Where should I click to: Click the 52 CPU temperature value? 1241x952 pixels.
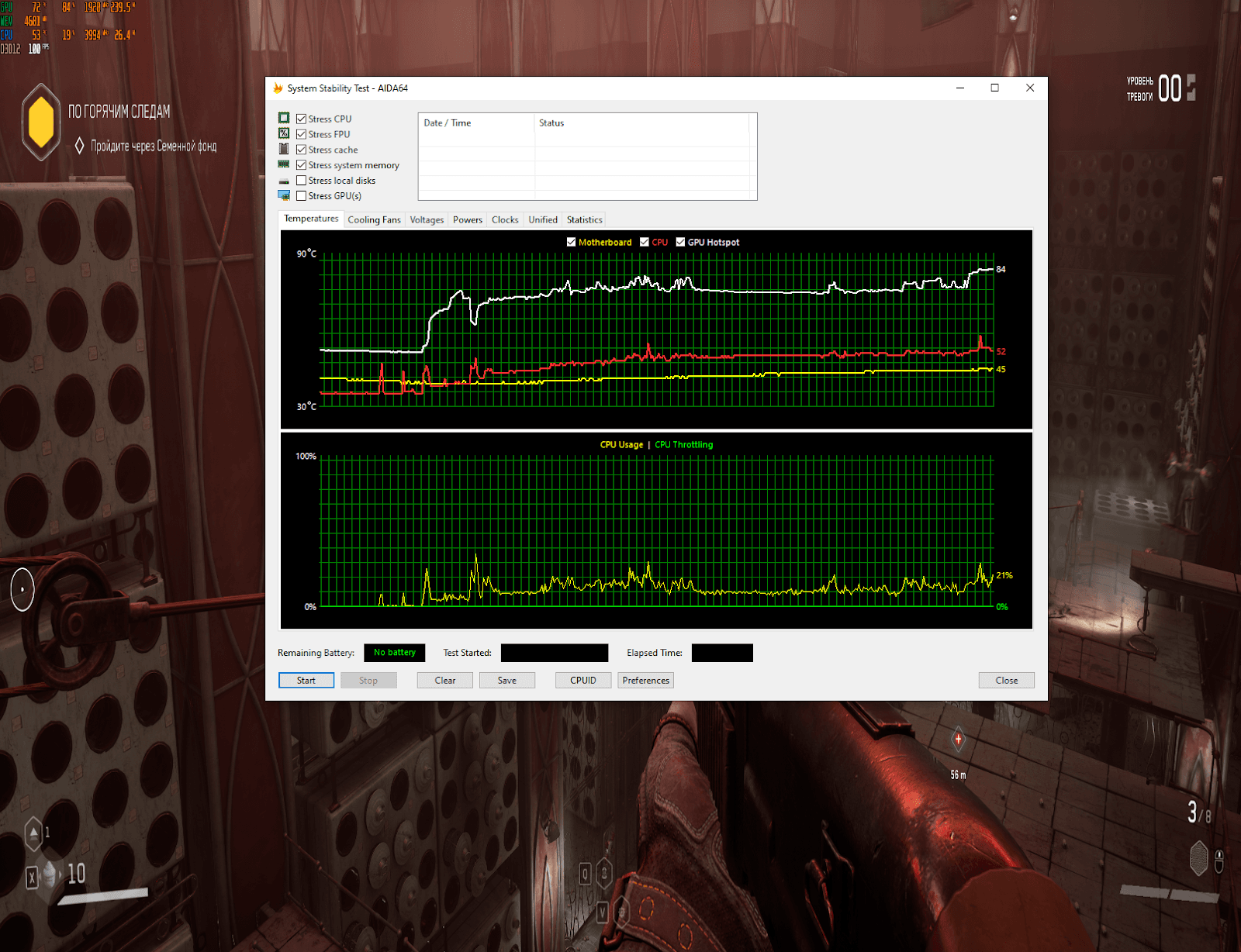pos(1001,351)
